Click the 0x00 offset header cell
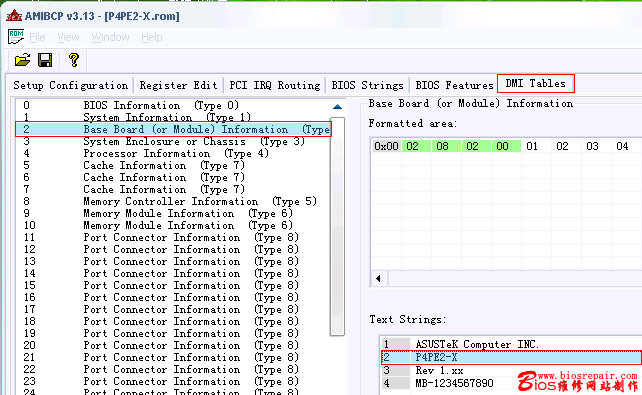This screenshot has height=395, width=642. pos(386,146)
